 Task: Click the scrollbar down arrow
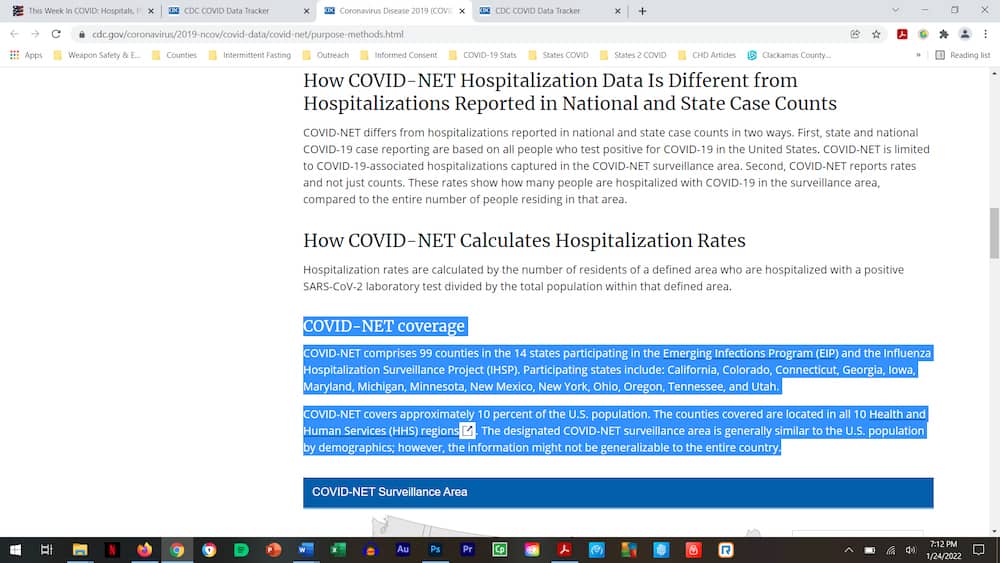click(994, 530)
